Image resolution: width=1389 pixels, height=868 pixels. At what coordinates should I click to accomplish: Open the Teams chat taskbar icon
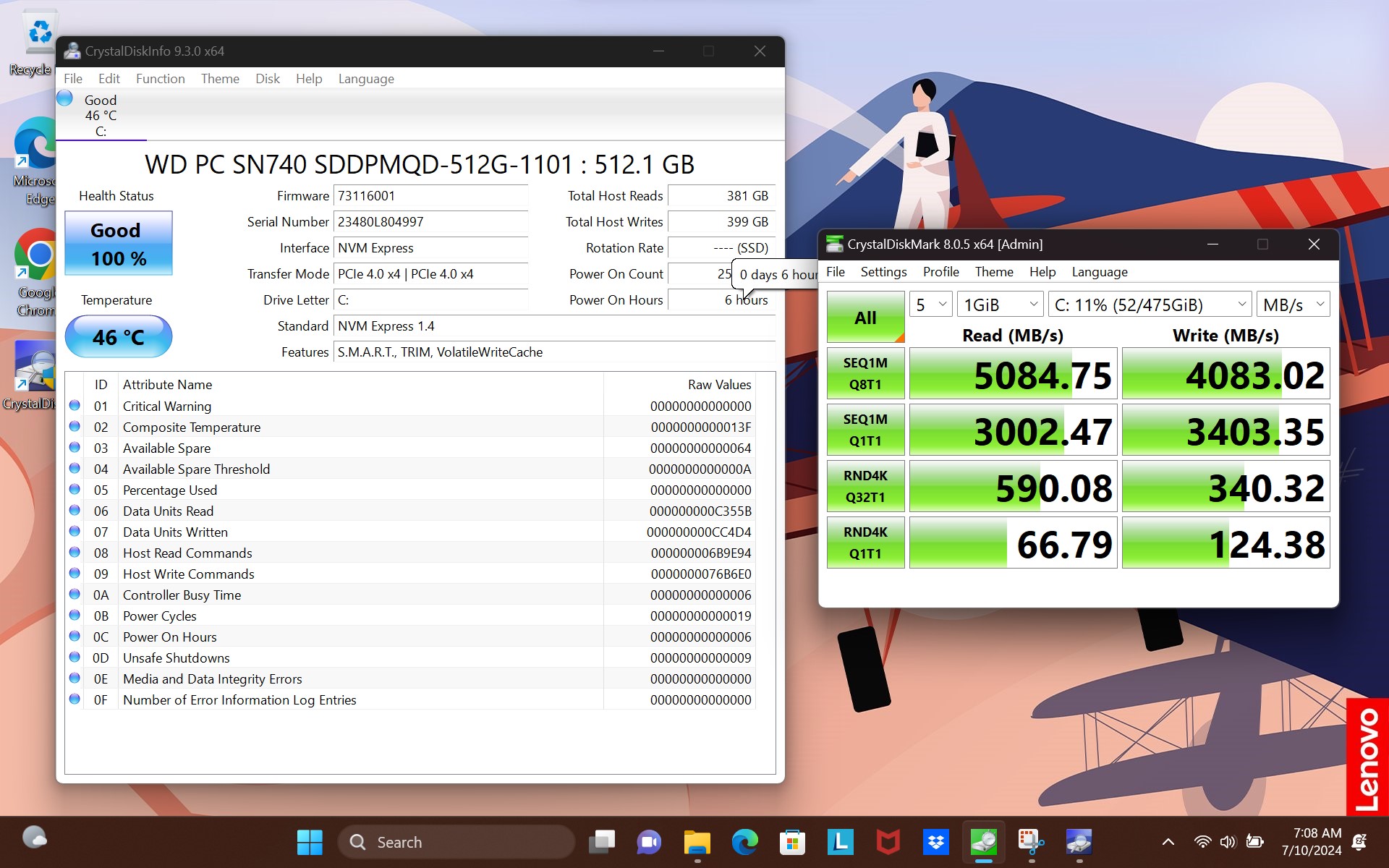[x=649, y=842]
